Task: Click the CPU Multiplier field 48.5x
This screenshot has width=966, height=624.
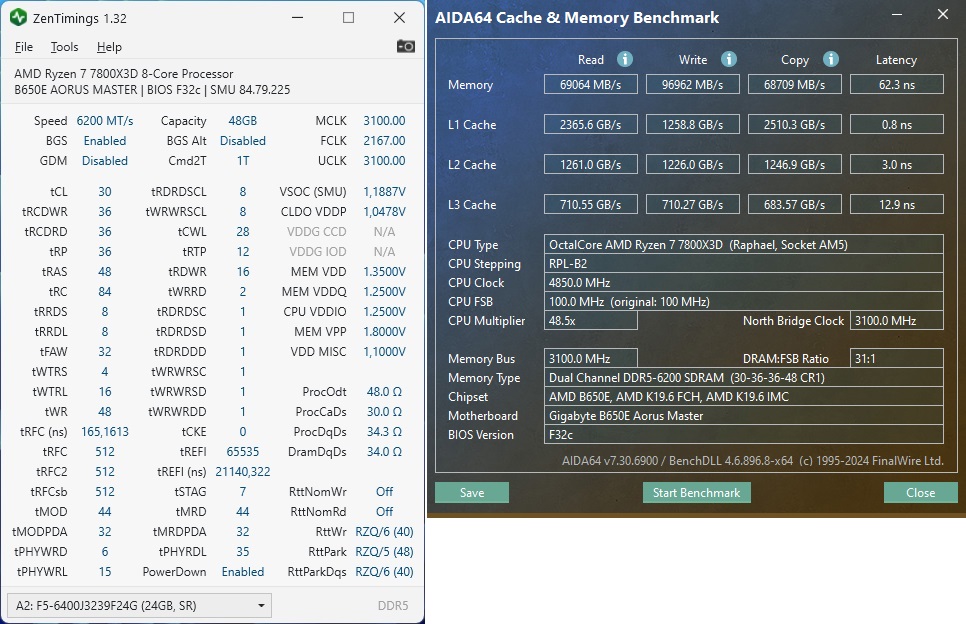Action: coord(590,321)
